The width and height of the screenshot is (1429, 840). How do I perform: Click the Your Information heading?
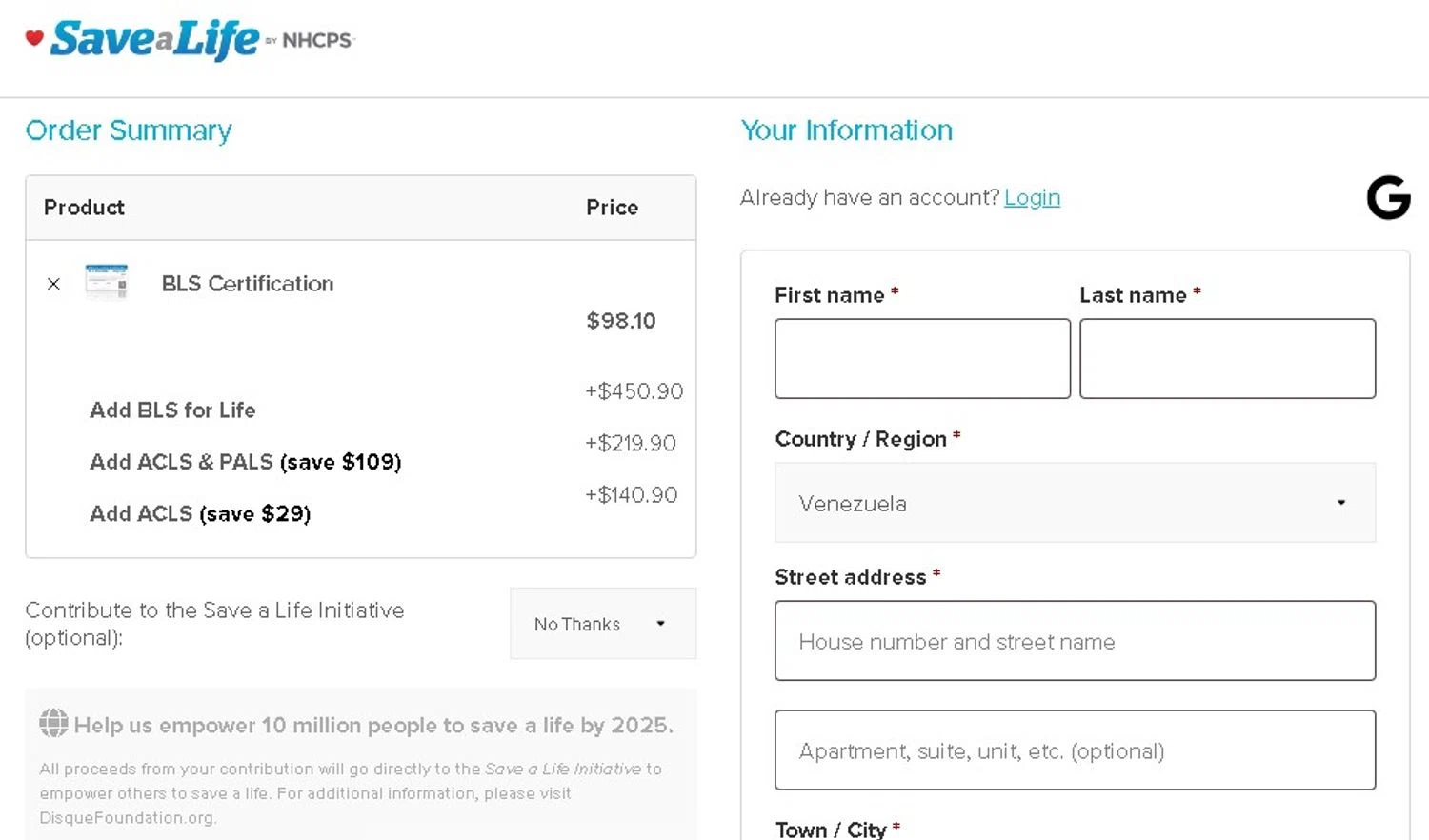846,130
